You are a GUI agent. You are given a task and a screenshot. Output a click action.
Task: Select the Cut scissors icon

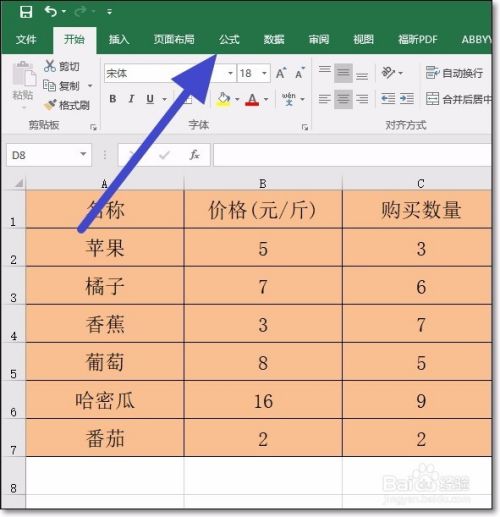point(50,66)
